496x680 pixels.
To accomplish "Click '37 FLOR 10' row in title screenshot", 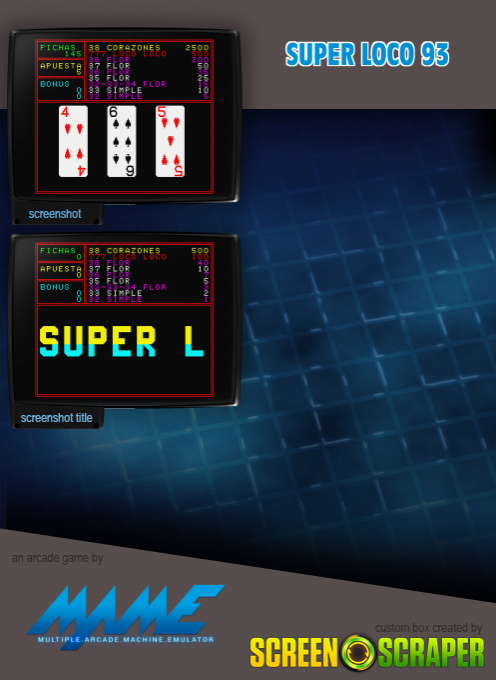I will coord(149,268).
